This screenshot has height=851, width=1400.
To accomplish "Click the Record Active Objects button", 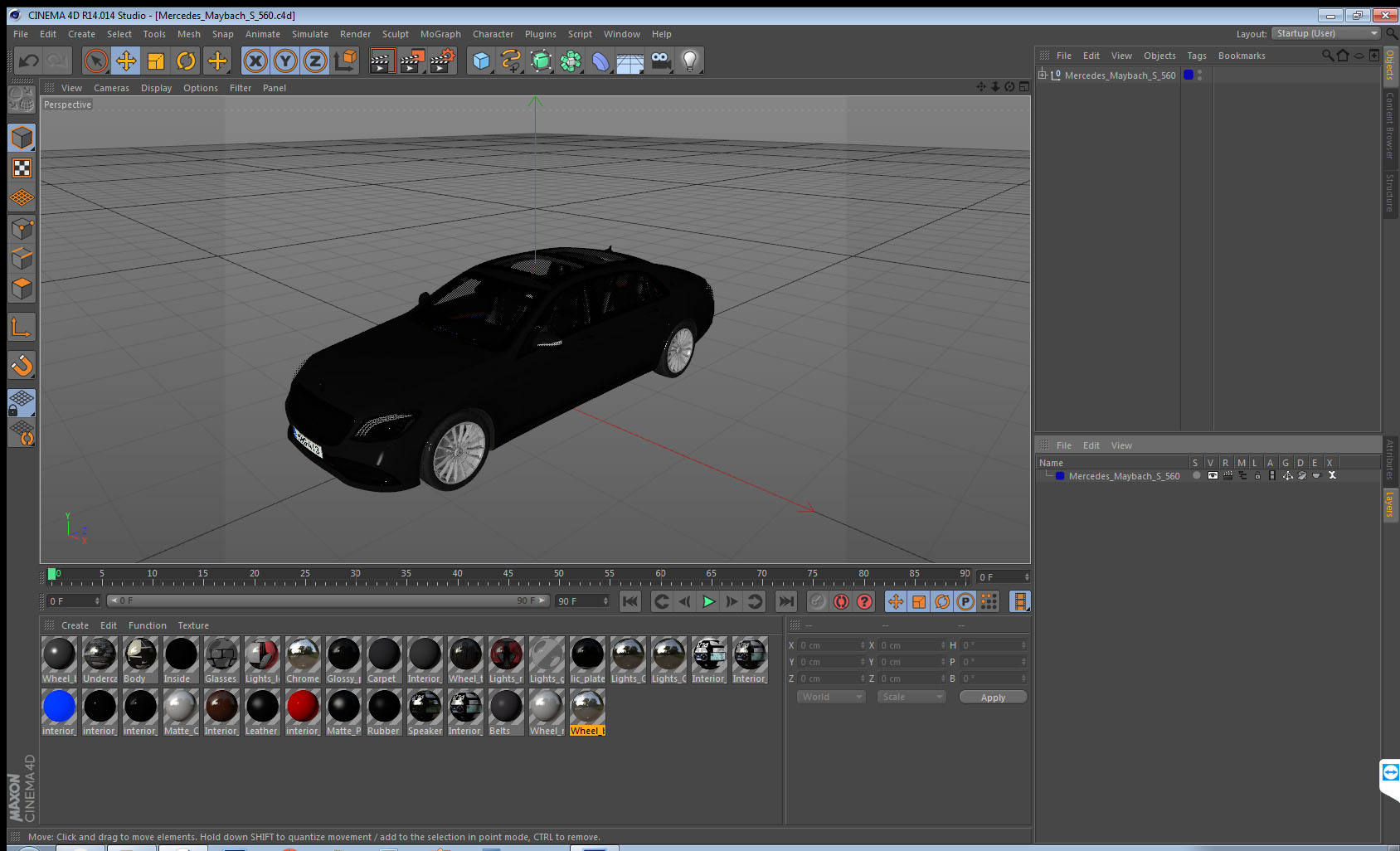I will click(818, 601).
